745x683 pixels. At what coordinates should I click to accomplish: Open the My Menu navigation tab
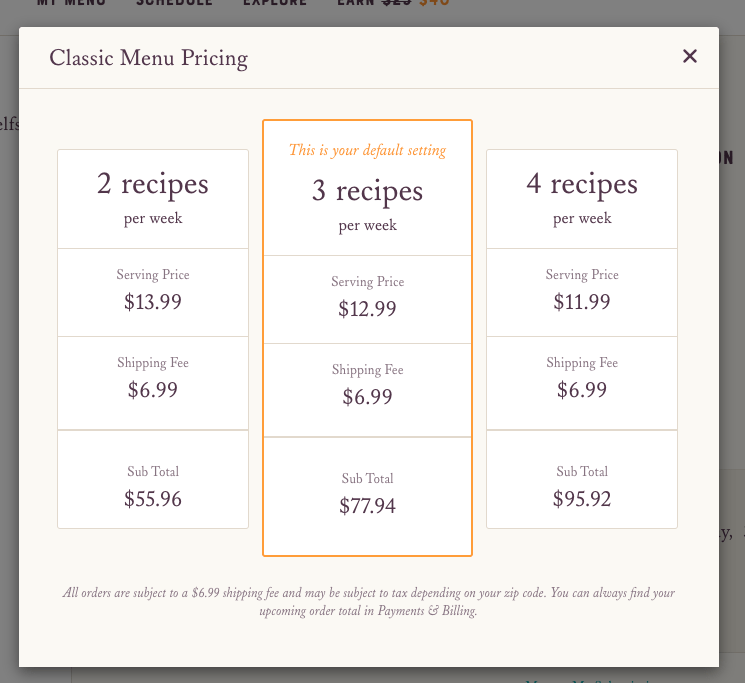click(71, 3)
